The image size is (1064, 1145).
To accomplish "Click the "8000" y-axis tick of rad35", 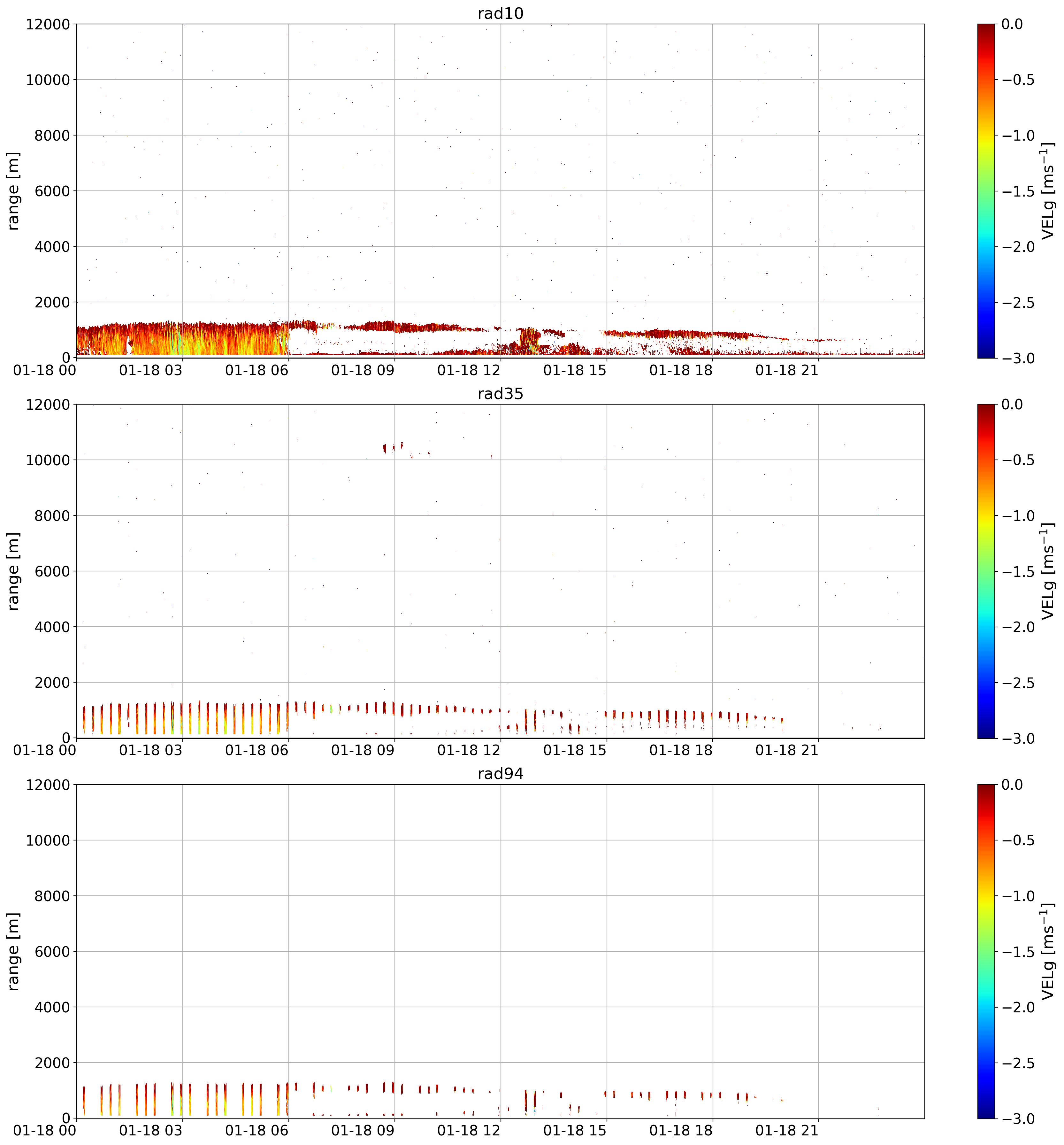I will [52, 516].
